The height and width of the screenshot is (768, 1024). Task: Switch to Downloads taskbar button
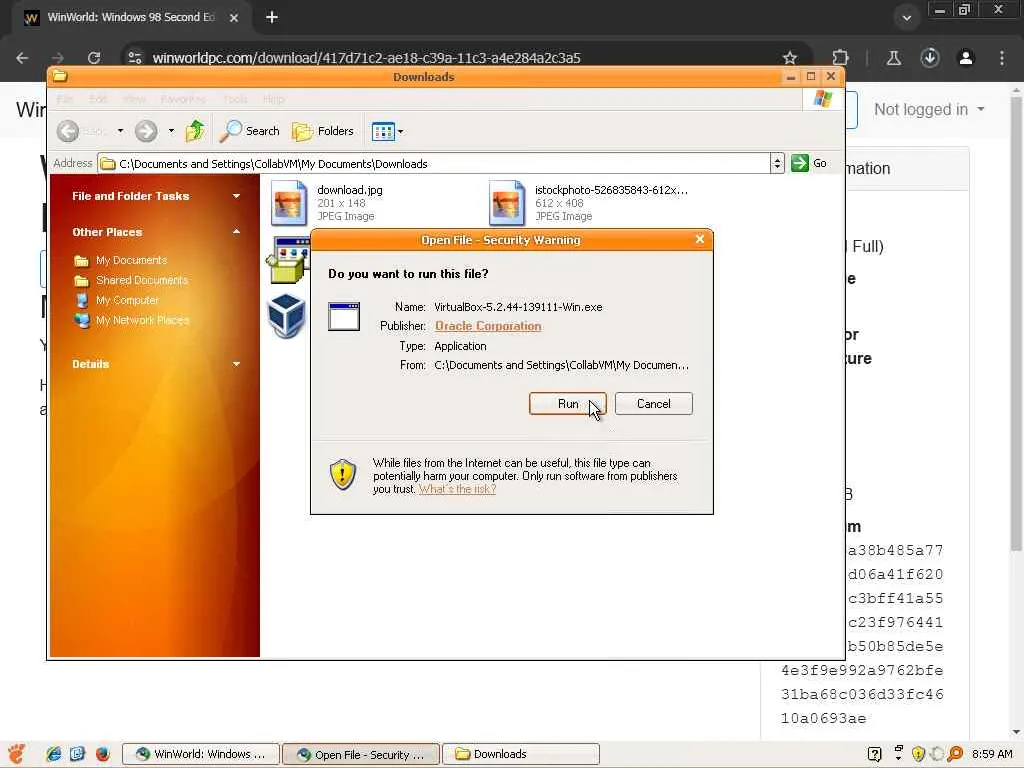click(521, 754)
